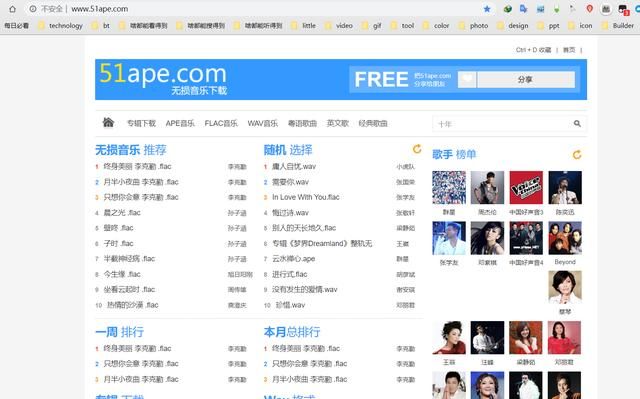Open the extension icon with red badge
640x399 pixels.
[623, 9]
